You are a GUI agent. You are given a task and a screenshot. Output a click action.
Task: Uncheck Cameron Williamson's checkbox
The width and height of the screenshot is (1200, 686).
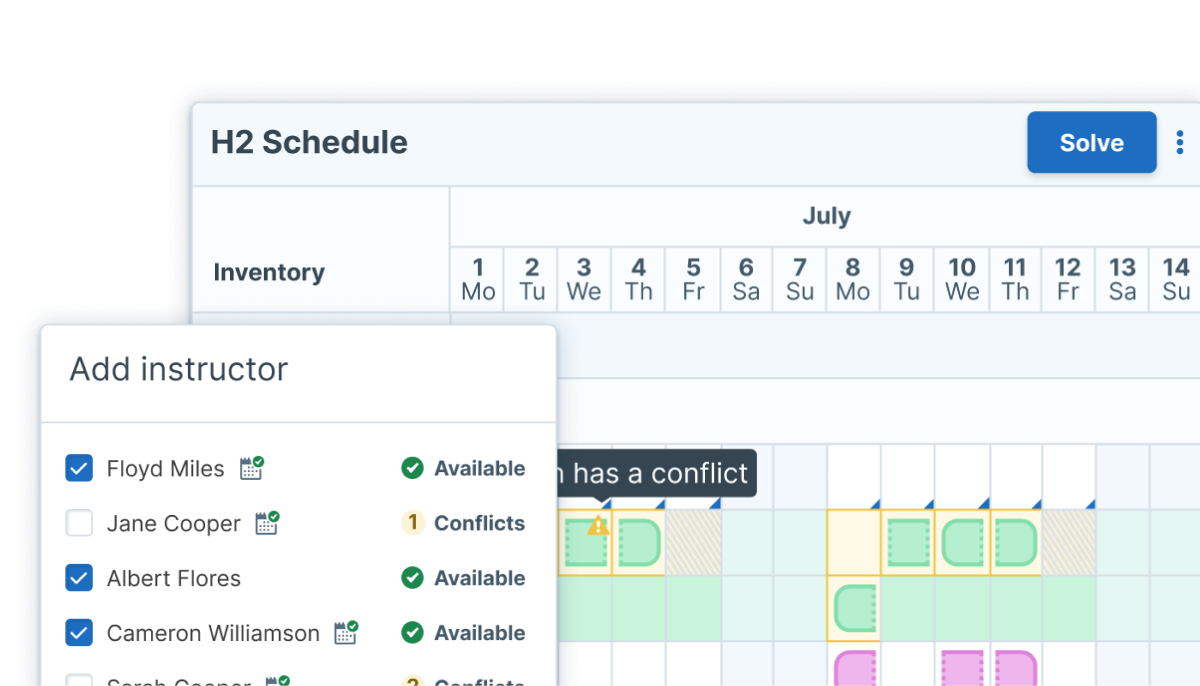click(x=79, y=632)
